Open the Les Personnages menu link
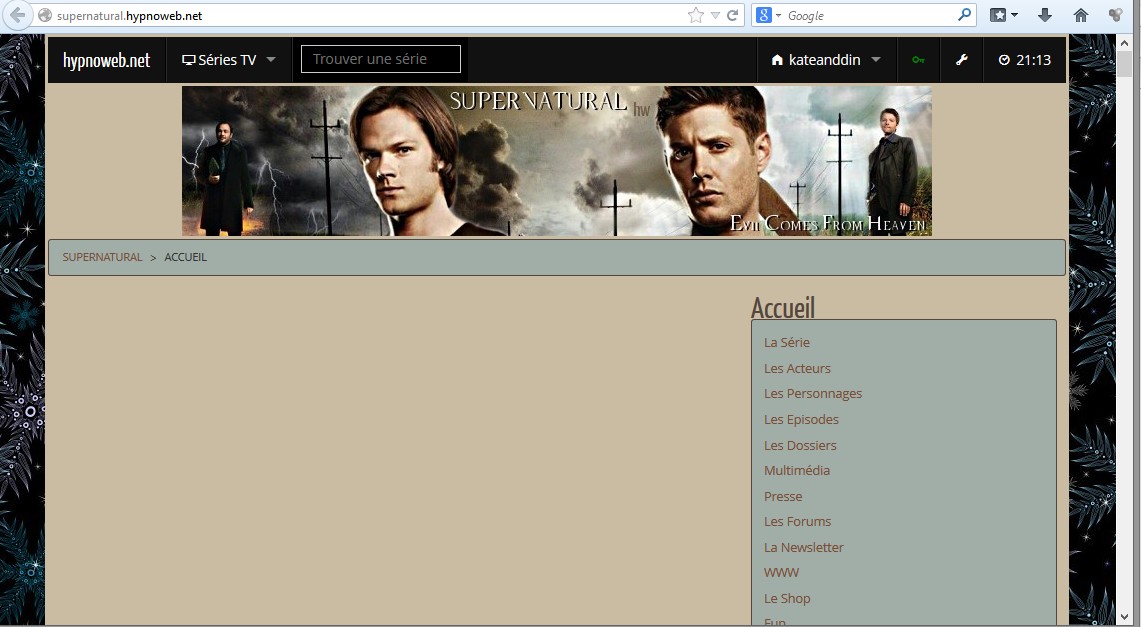This screenshot has width=1141, height=627. [813, 394]
